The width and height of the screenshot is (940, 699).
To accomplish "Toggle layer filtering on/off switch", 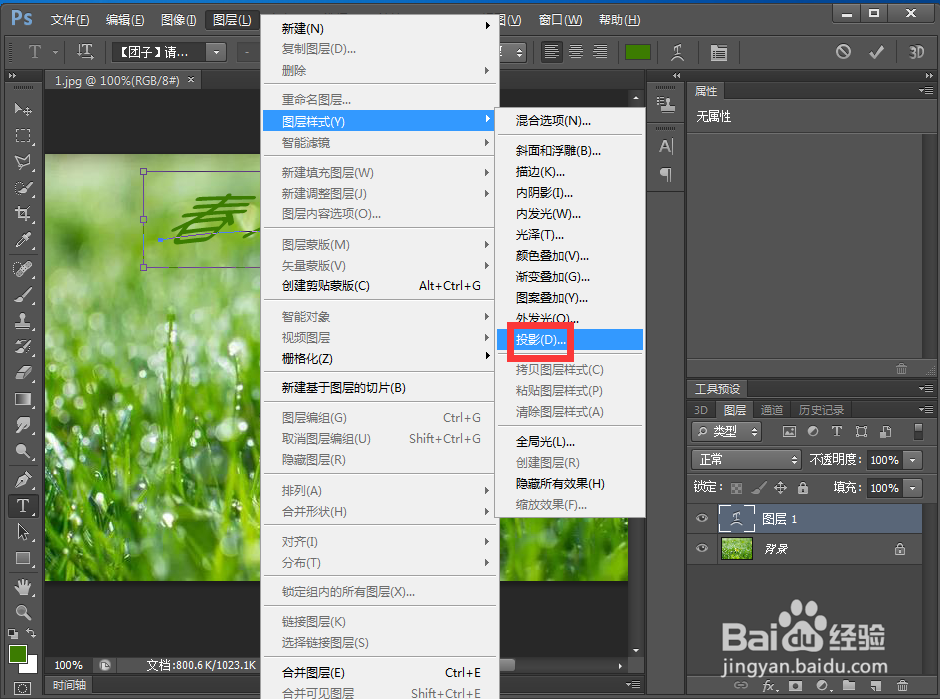I will 918,431.
